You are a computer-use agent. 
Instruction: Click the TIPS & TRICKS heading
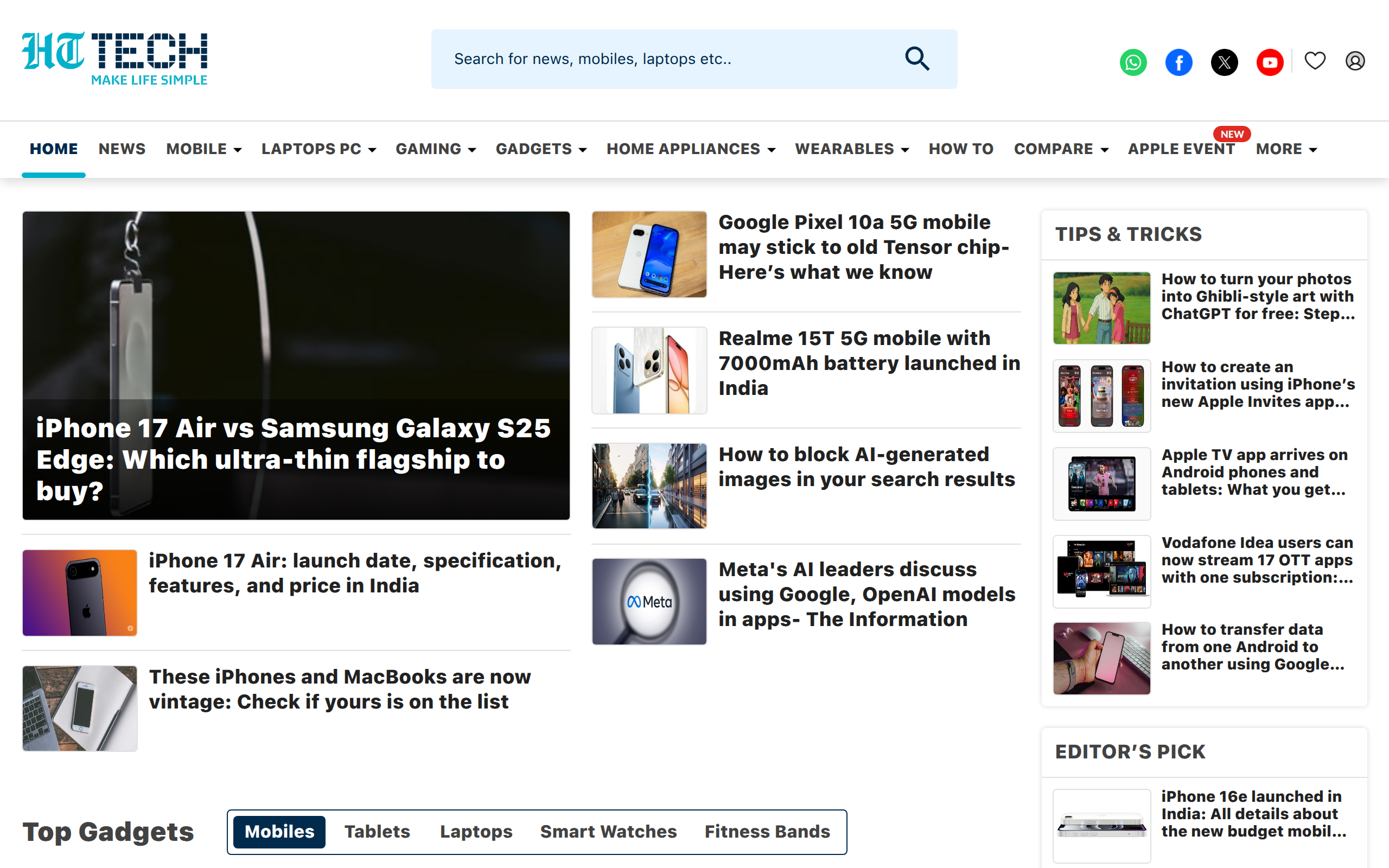(x=1128, y=234)
